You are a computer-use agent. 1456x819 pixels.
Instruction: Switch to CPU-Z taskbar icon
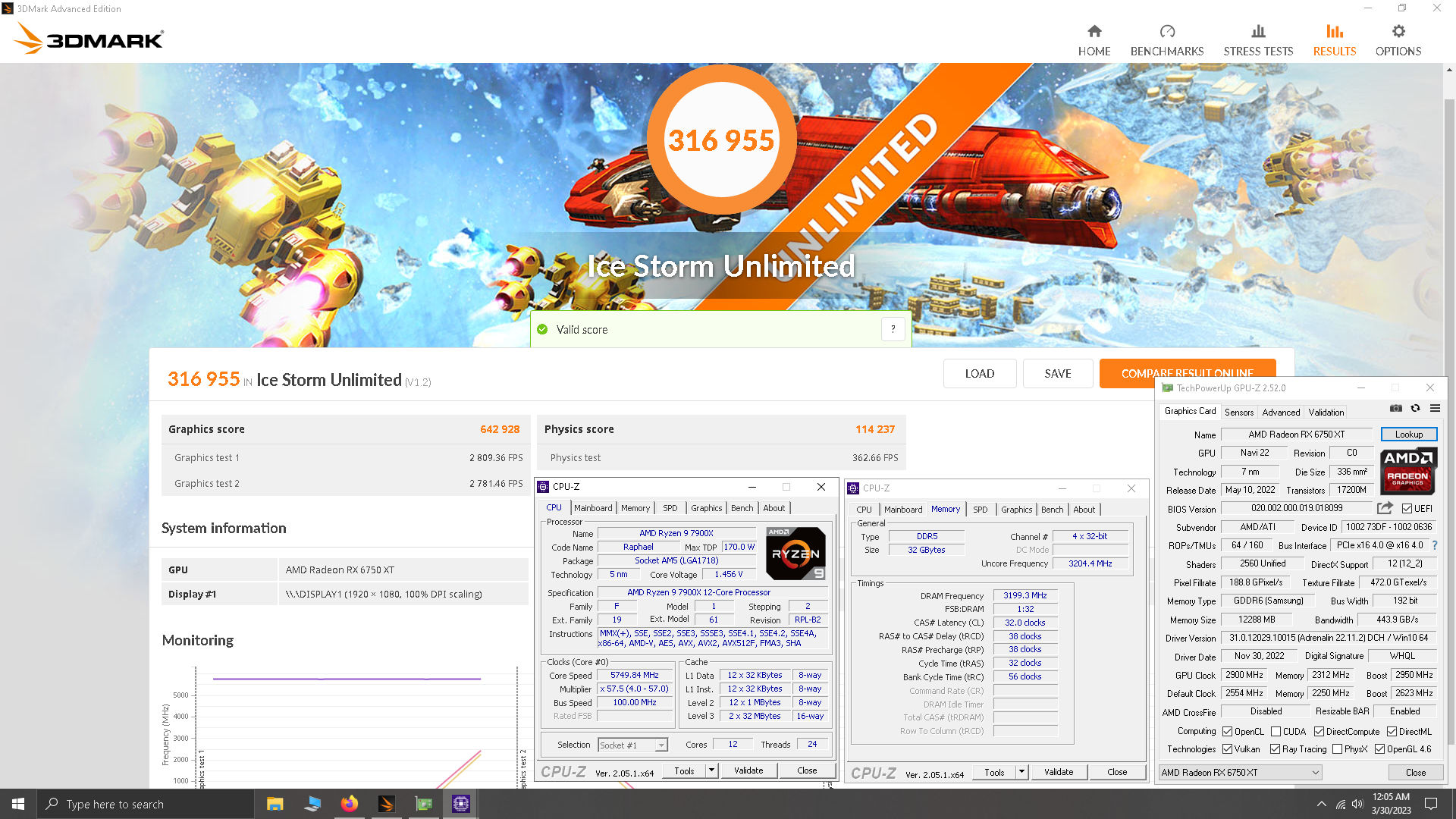coord(460,804)
